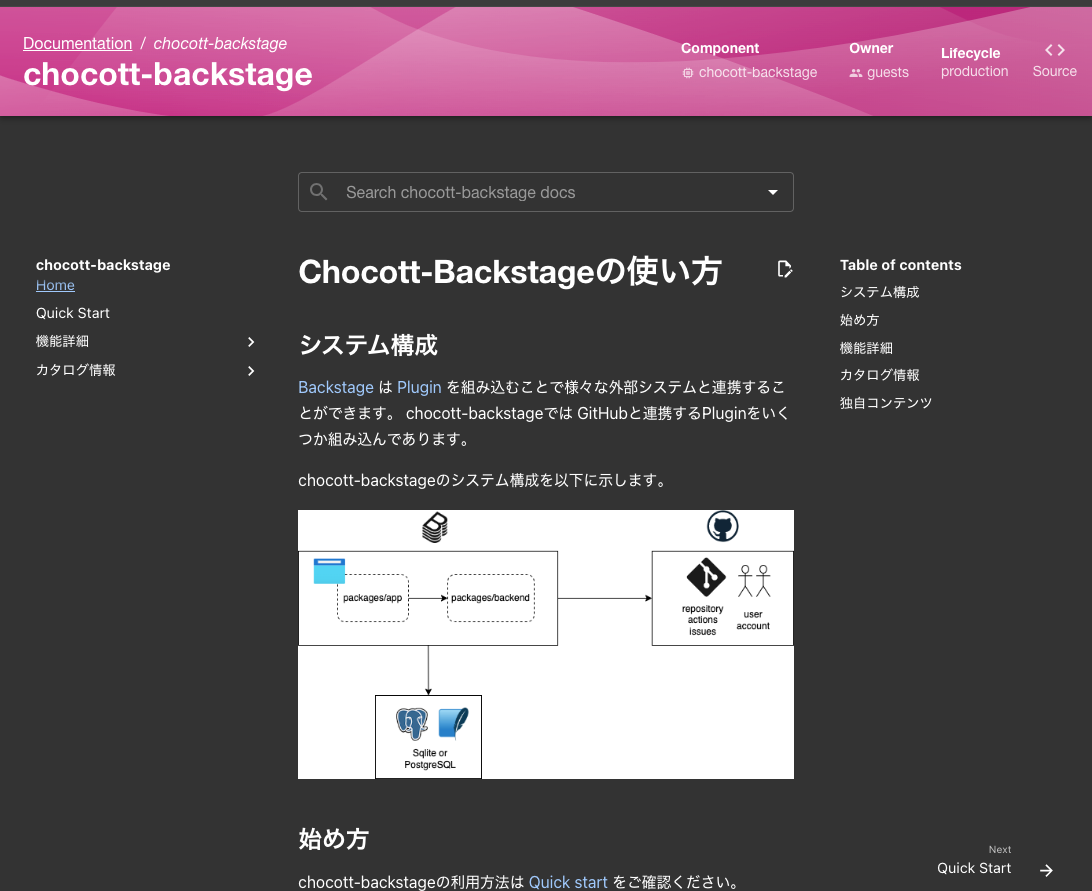Open the Documentation breadcrumb link
The width and height of the screenshot is (1092, 891).
click(x=77, y=43)
